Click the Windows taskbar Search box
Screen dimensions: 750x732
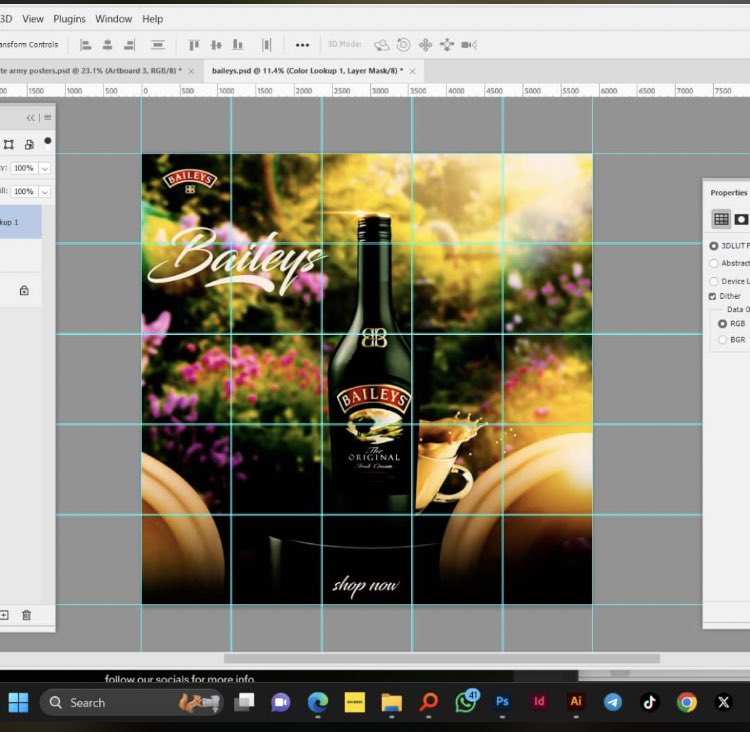[x=87, y=703]
